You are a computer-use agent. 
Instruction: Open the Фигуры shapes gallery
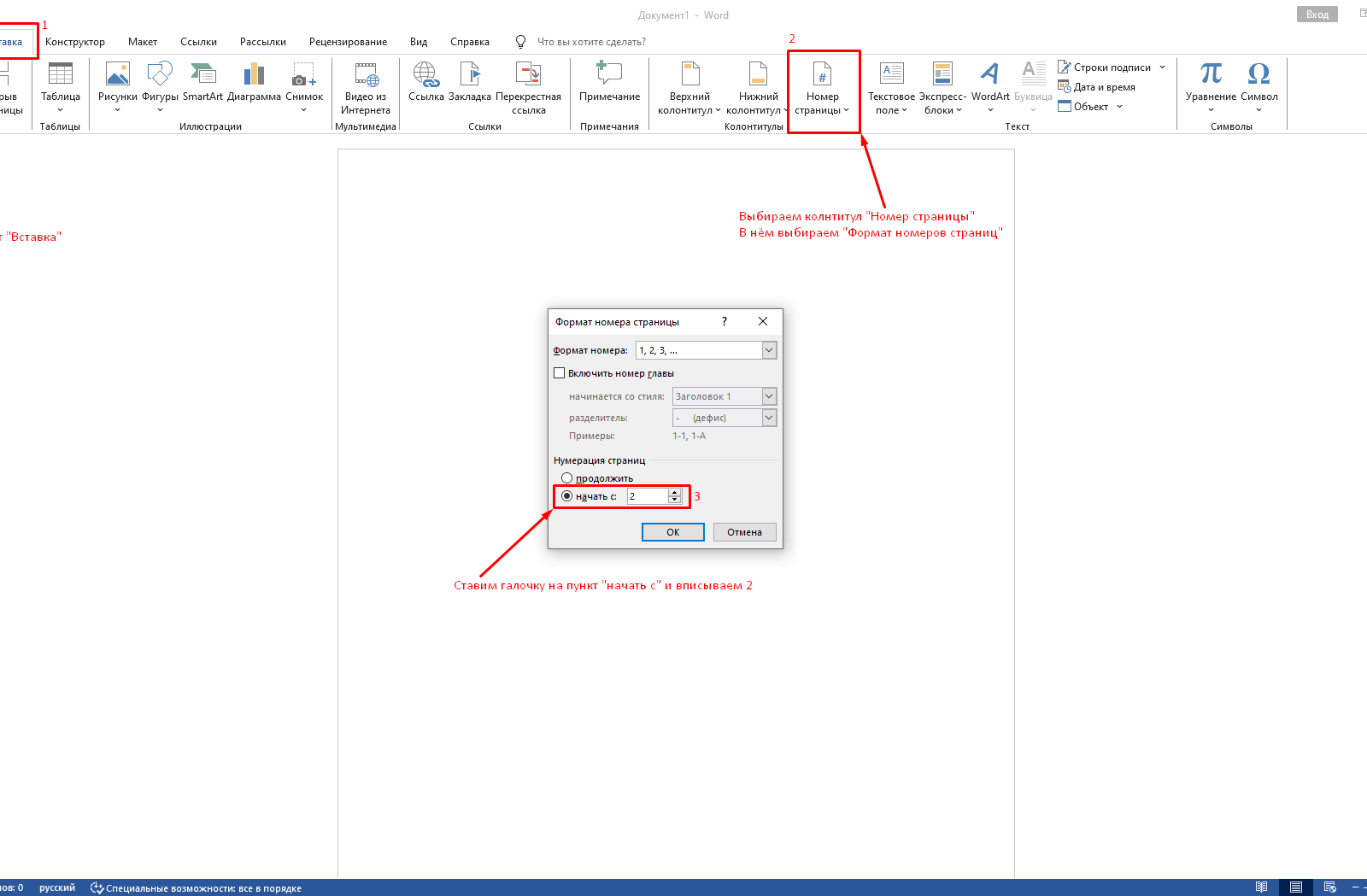click(x=160, y=75)
